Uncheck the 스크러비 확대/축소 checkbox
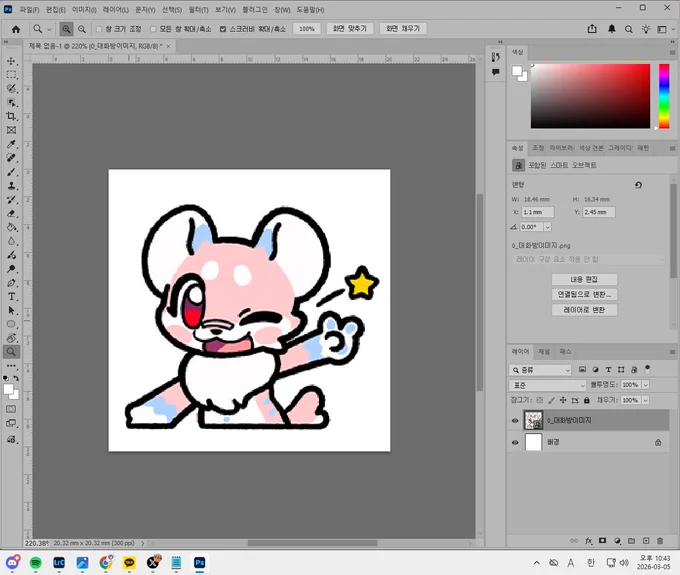680x575 pixels. [x=223, y=29]
